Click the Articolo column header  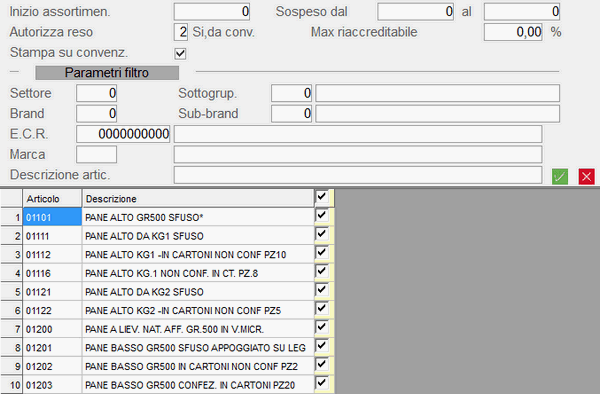(x=52, y=199)
